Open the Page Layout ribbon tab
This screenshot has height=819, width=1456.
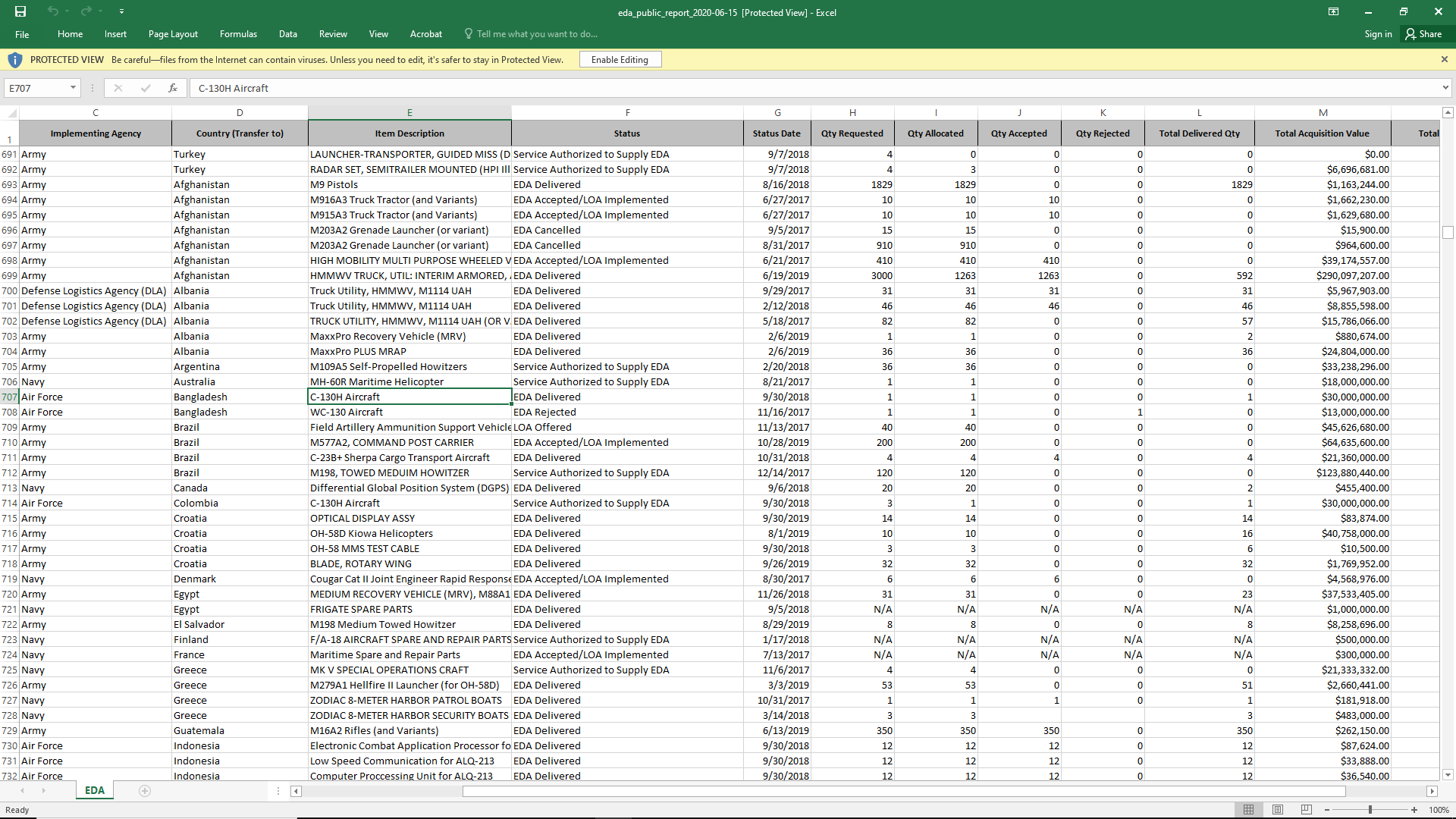pyautogui.click(x=173, y=34)
